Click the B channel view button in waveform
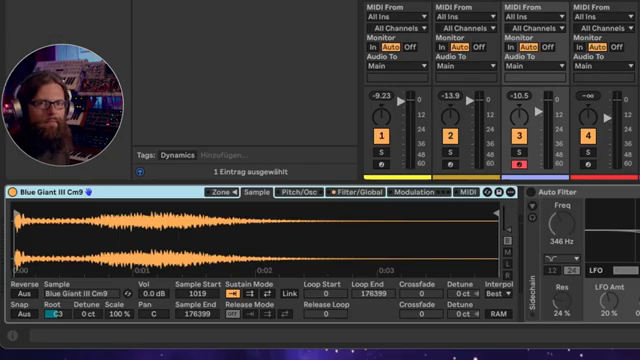Image resolution: width=640 pixels, height=360 pixels. [x=507, y=241]
